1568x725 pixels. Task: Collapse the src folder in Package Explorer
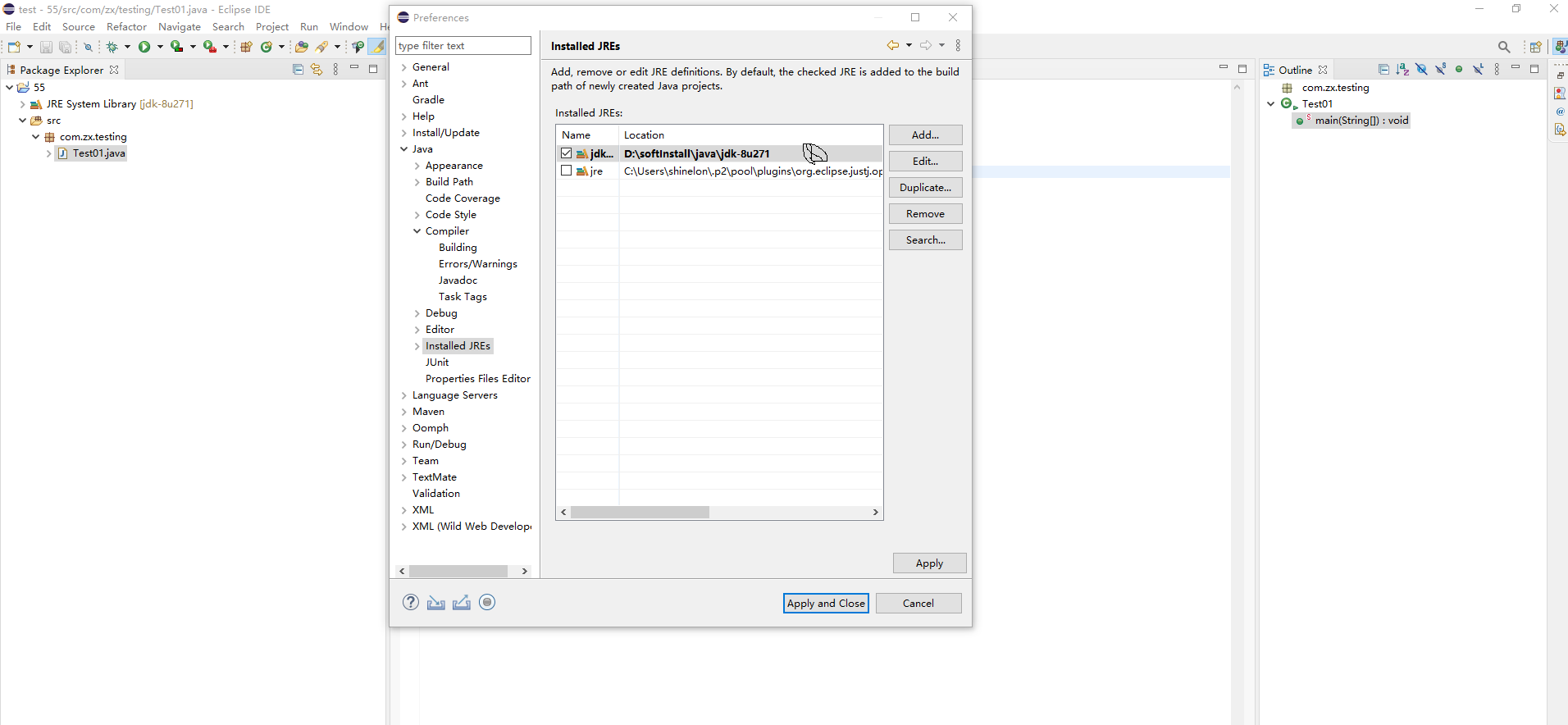point(22,121)
